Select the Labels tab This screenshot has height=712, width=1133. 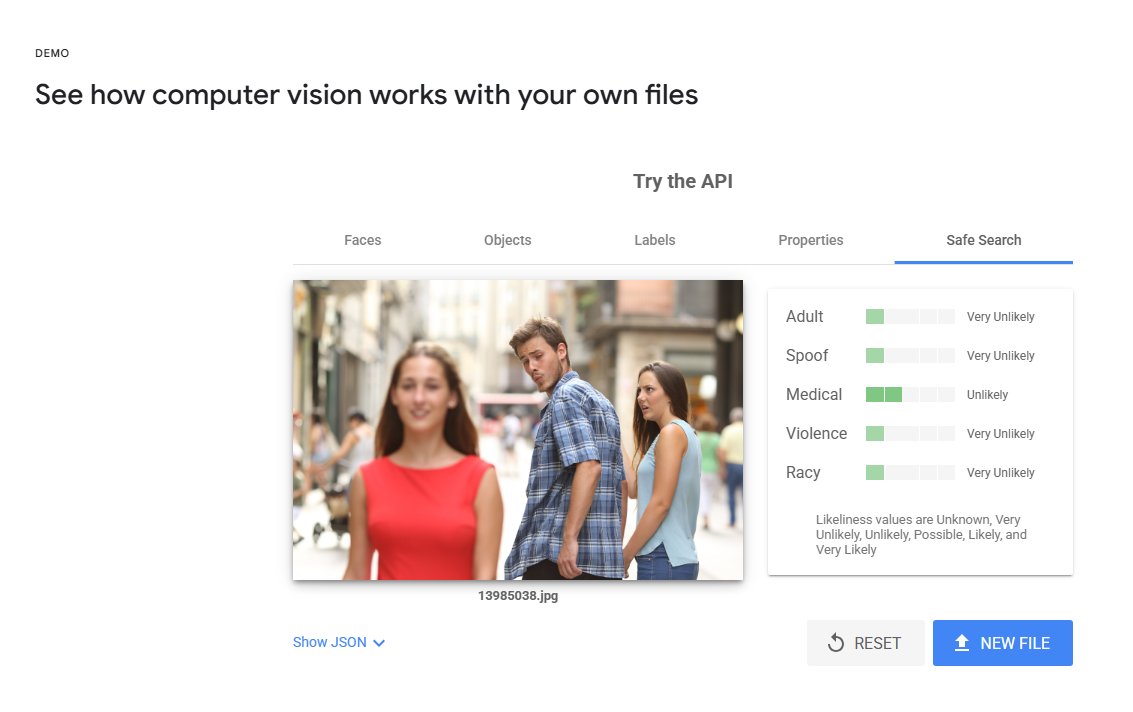pyautogui.click(x=655, y=240)
